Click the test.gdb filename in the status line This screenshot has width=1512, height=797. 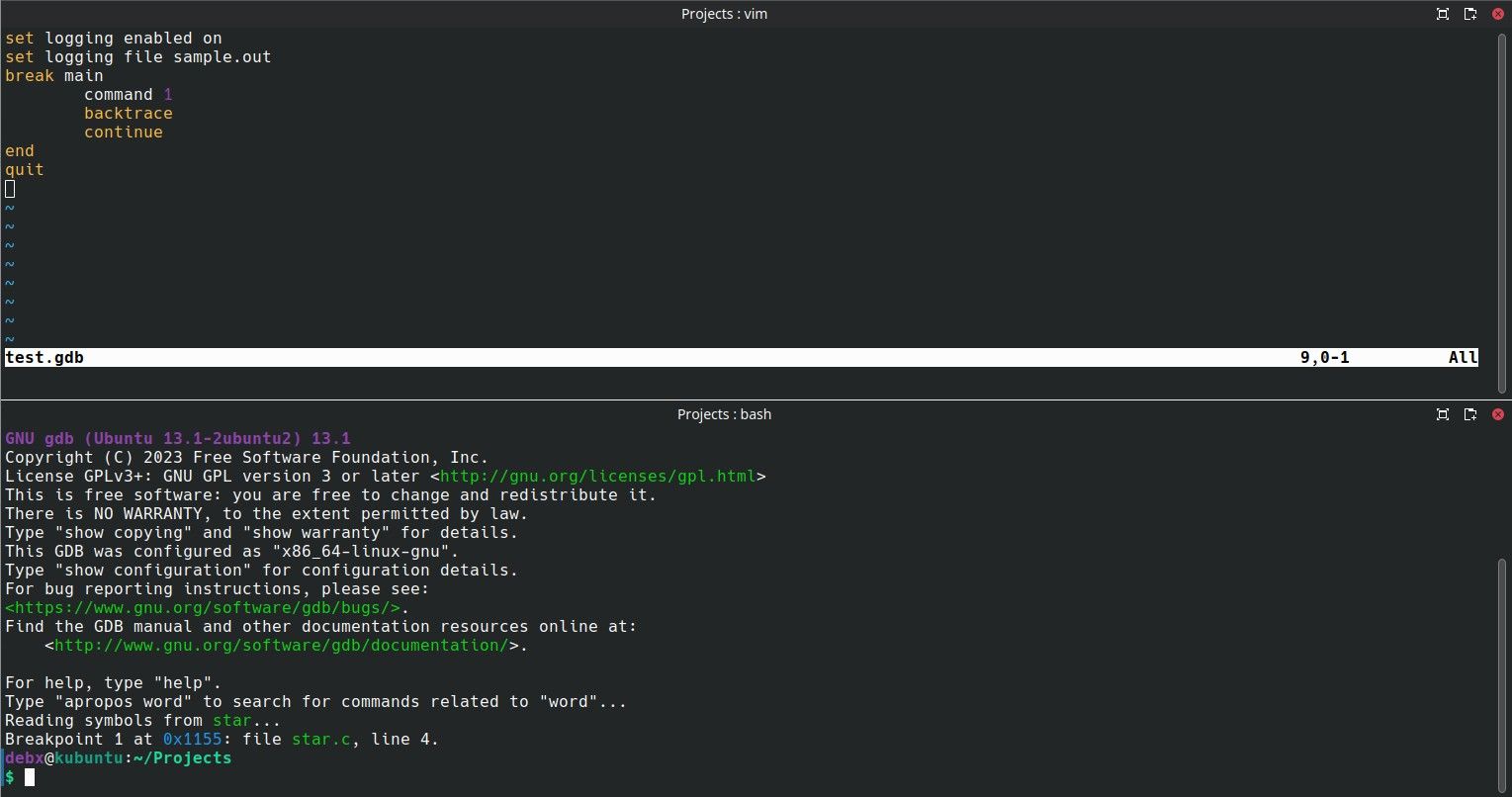[44, 357]
